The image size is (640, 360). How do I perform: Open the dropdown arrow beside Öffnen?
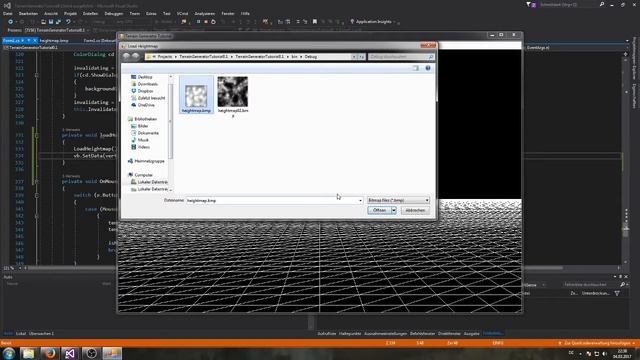click(x=394, y=210)
